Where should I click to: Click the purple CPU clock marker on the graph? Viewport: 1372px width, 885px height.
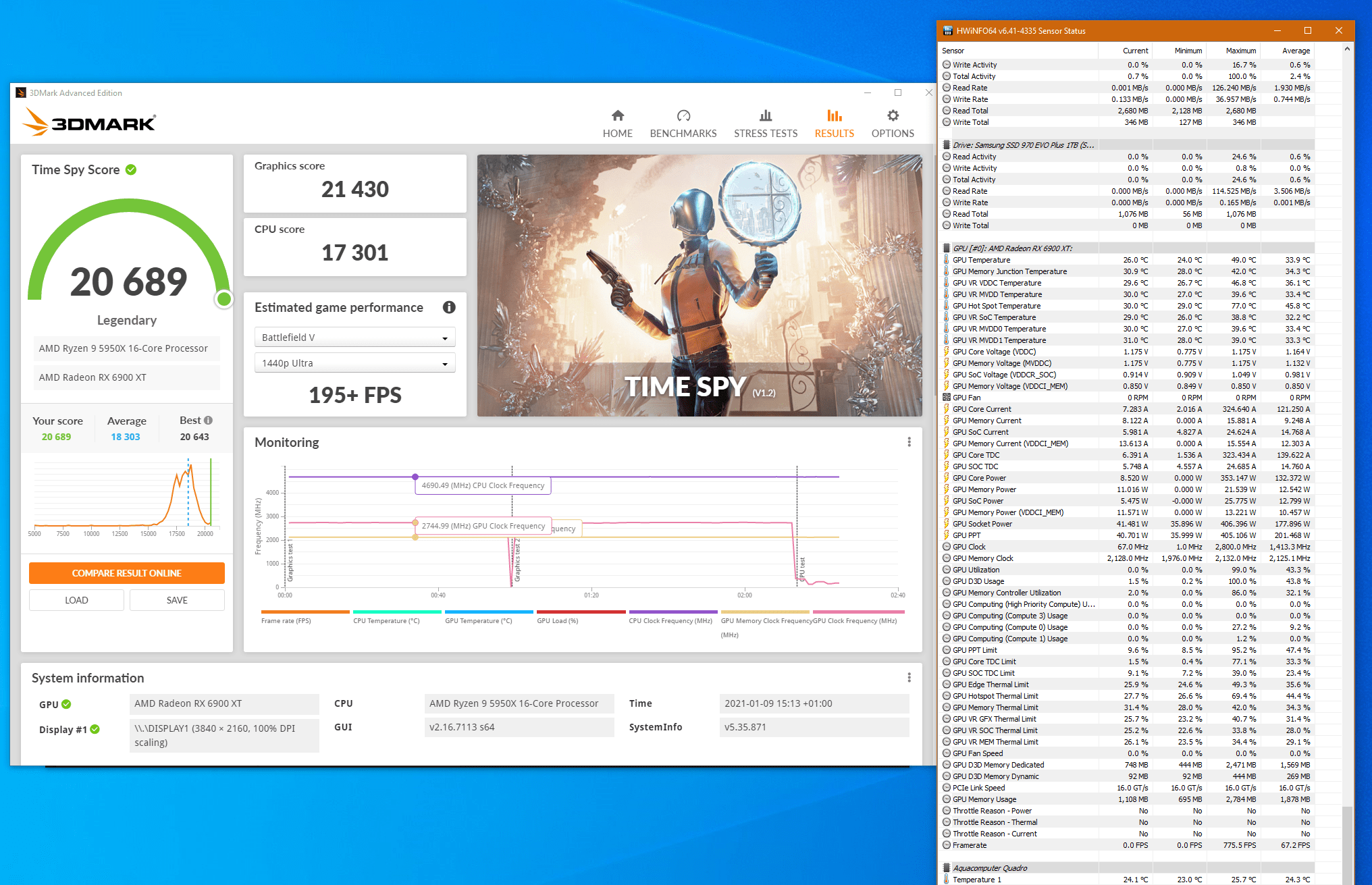(x=415, y=477)
